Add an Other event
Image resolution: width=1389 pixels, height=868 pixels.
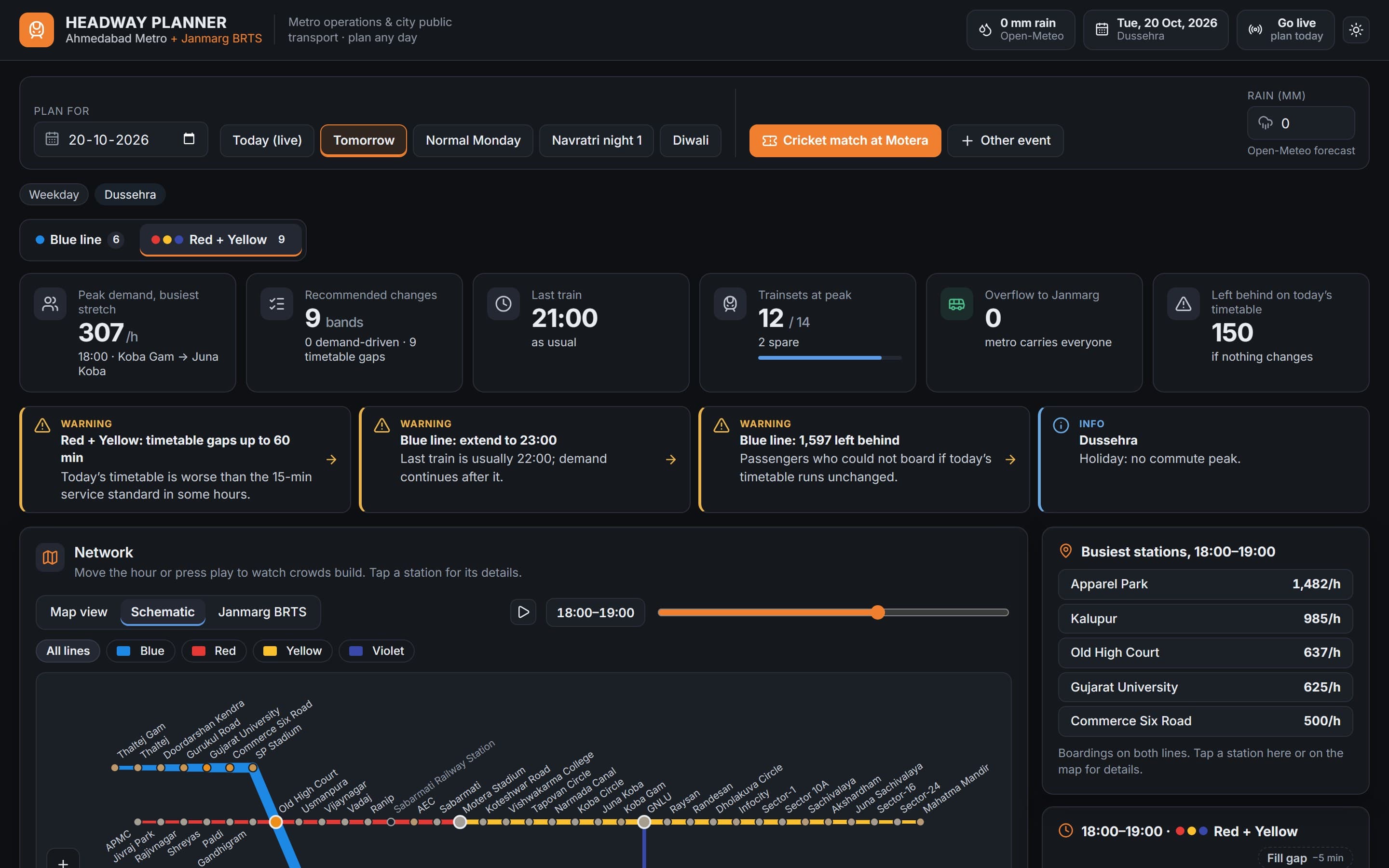pos(1006,141)
